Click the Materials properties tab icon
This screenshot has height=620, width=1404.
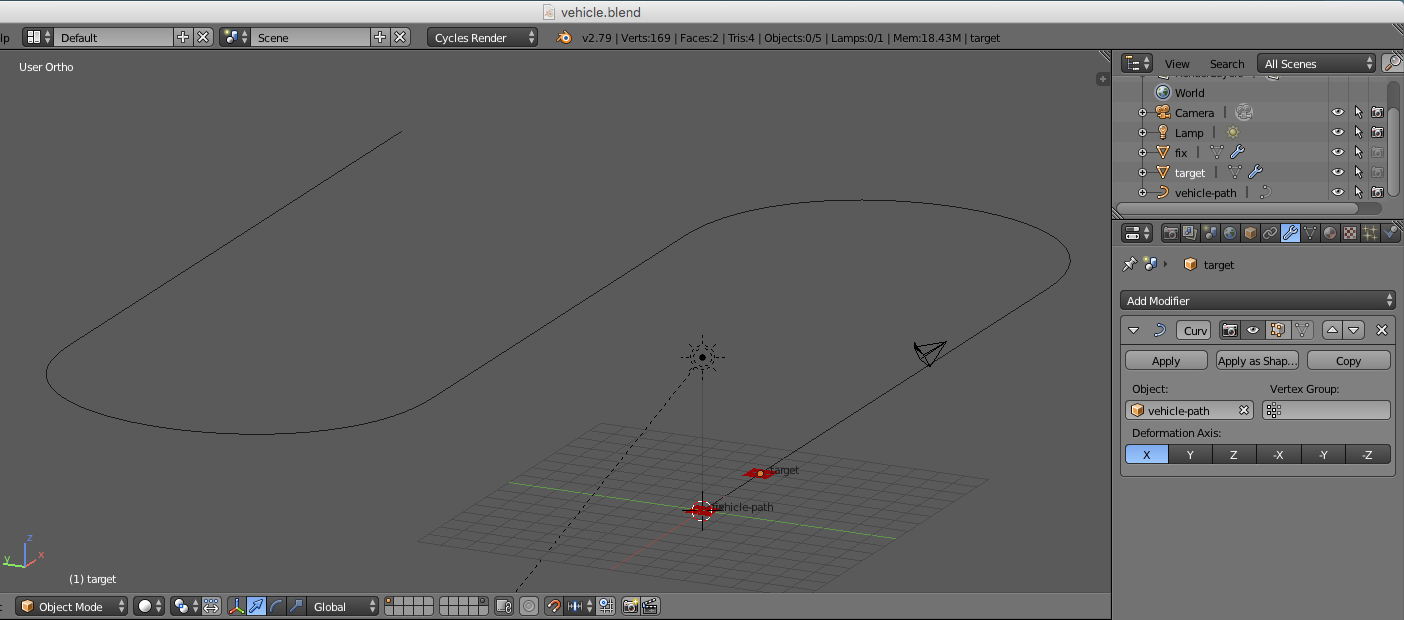point(1330,233)
